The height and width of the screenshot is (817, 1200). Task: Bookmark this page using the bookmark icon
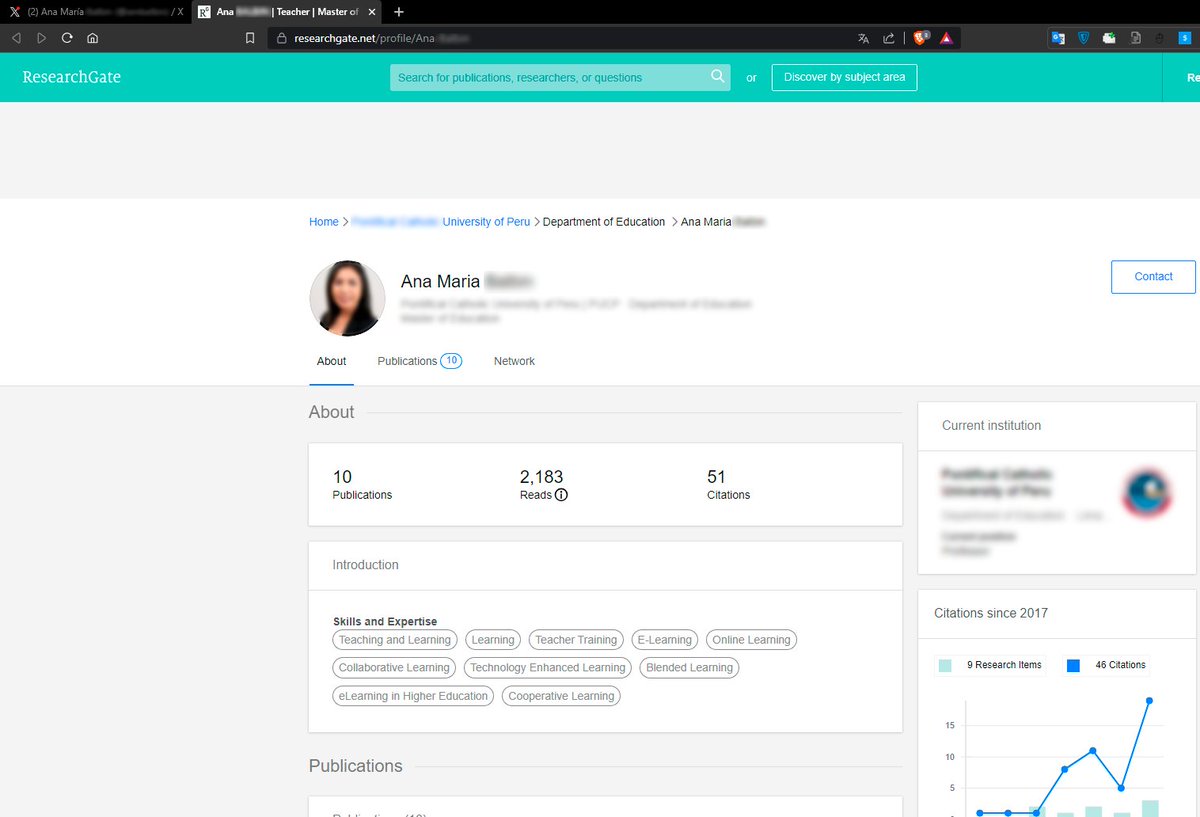250,38
